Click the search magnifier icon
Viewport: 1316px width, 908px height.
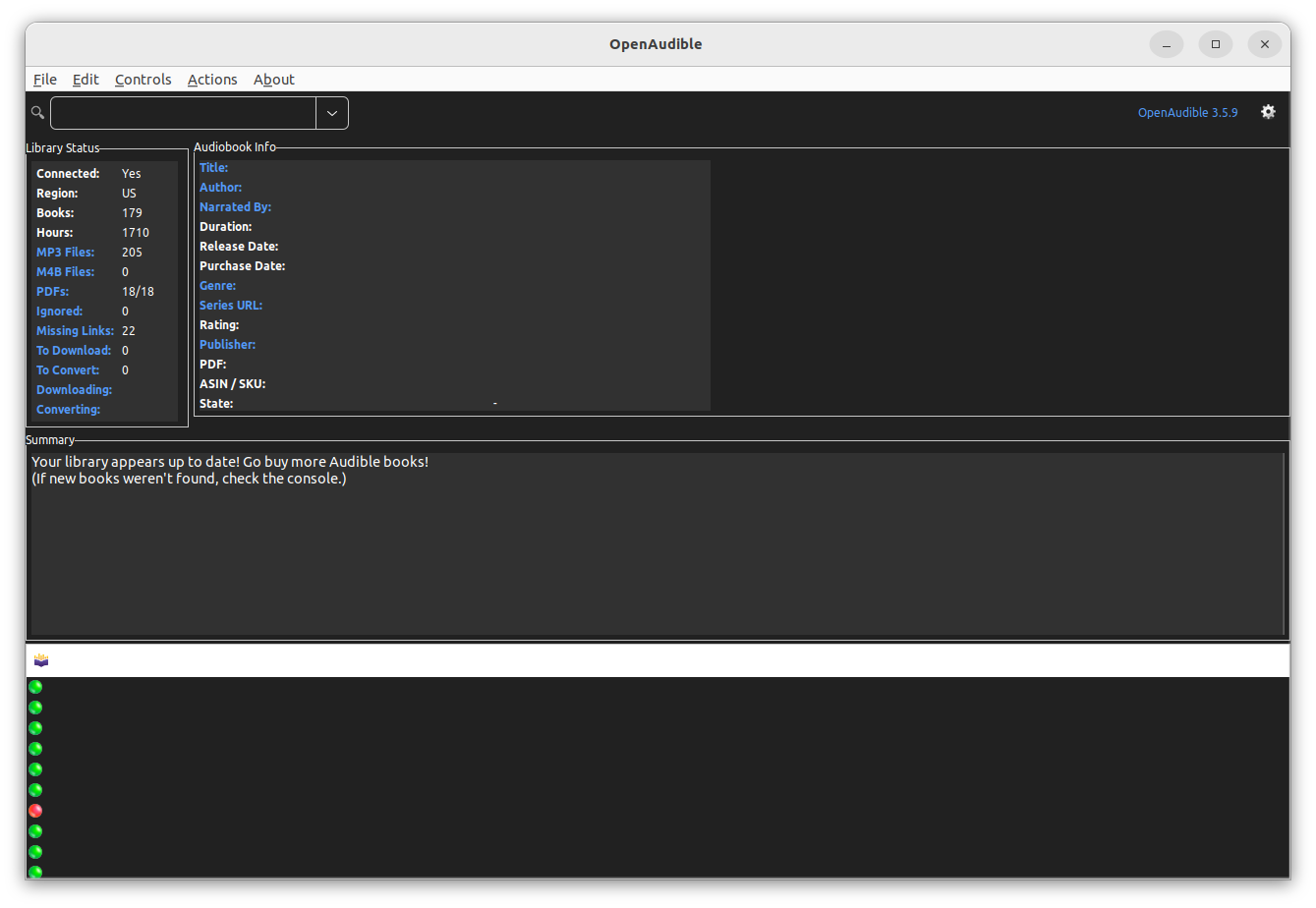point(37,113)
